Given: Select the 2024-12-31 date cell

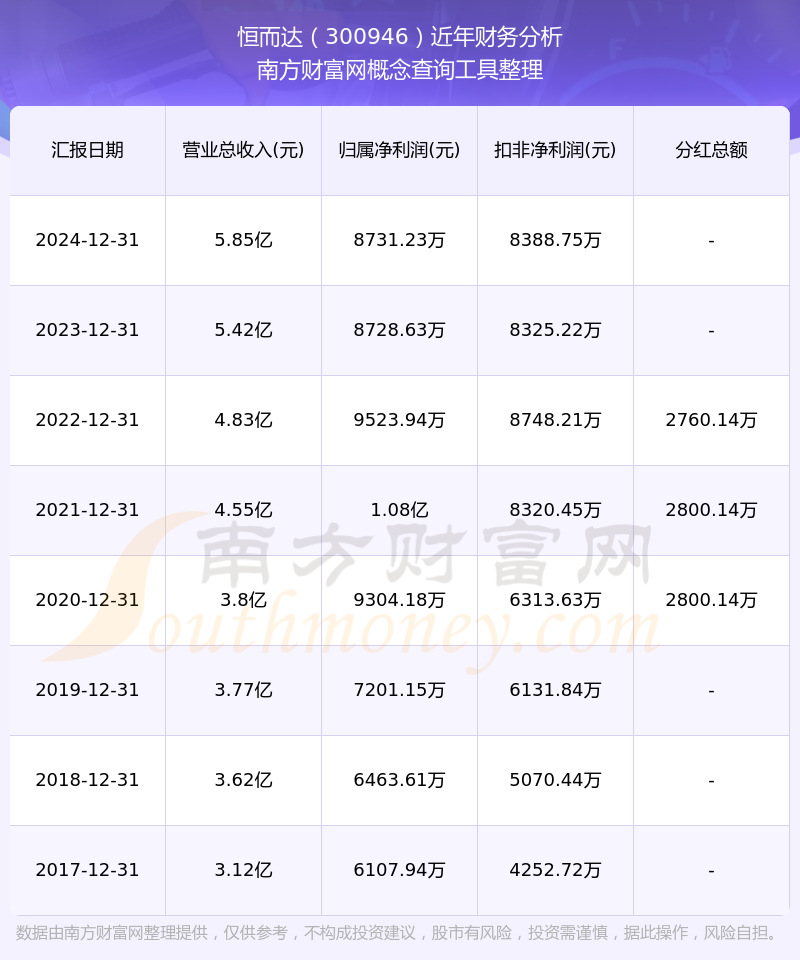Looking at the screenshot, I should tap(88, 240).
